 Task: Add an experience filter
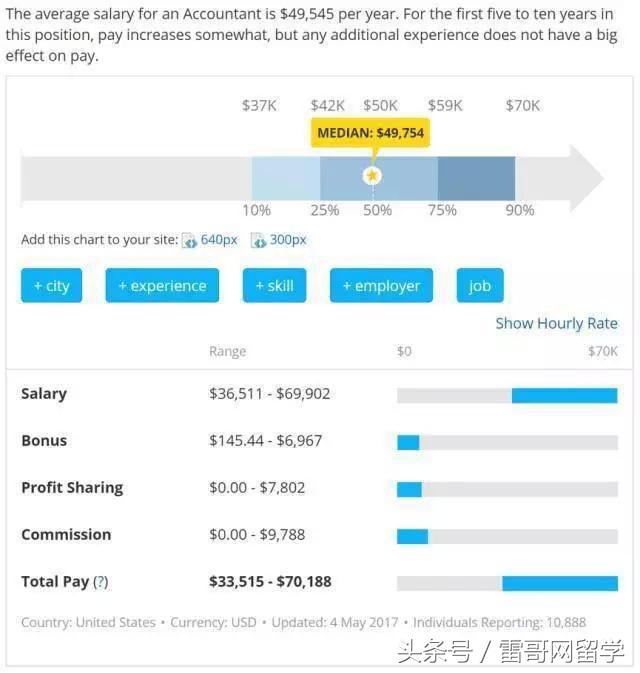pos(162,286)
